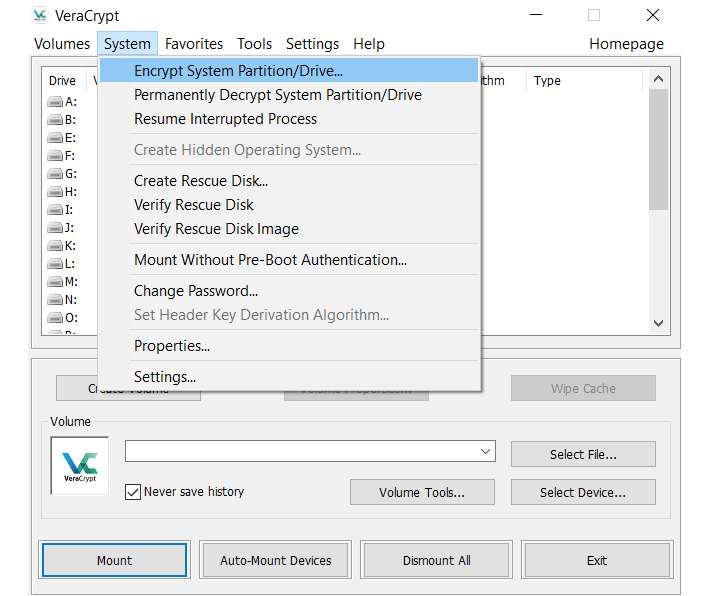Open the Tools menu

click(254, 44)
